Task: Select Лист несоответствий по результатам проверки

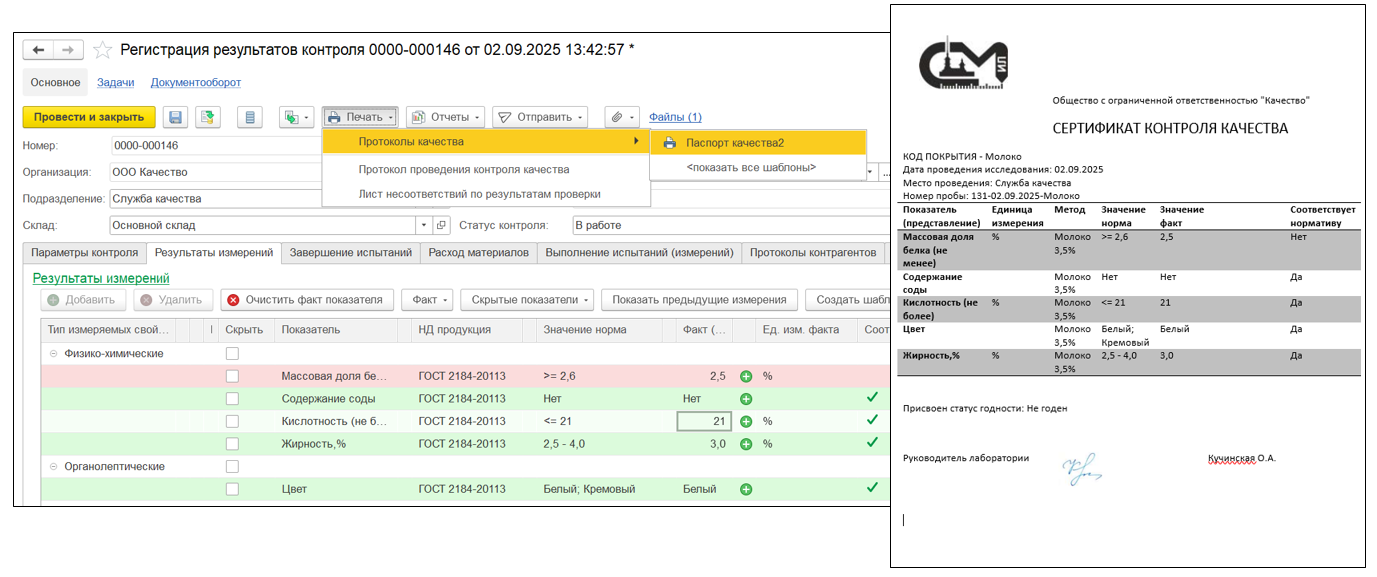Action: coord(480,194)
